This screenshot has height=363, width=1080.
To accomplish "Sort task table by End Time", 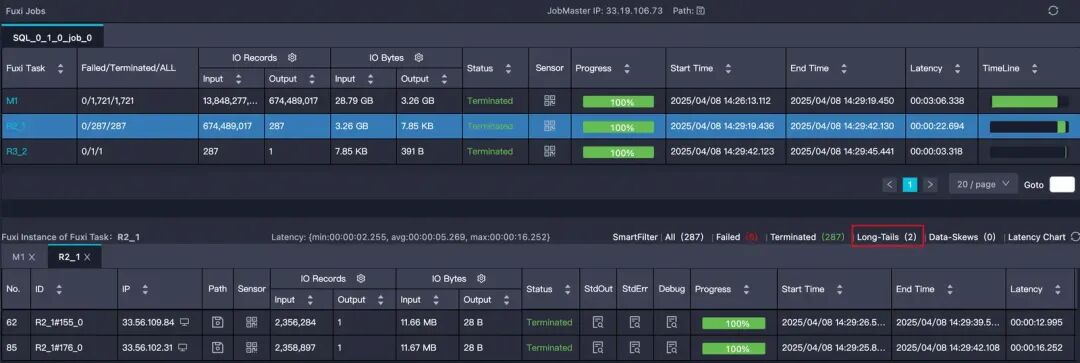I will click(844, 68).
